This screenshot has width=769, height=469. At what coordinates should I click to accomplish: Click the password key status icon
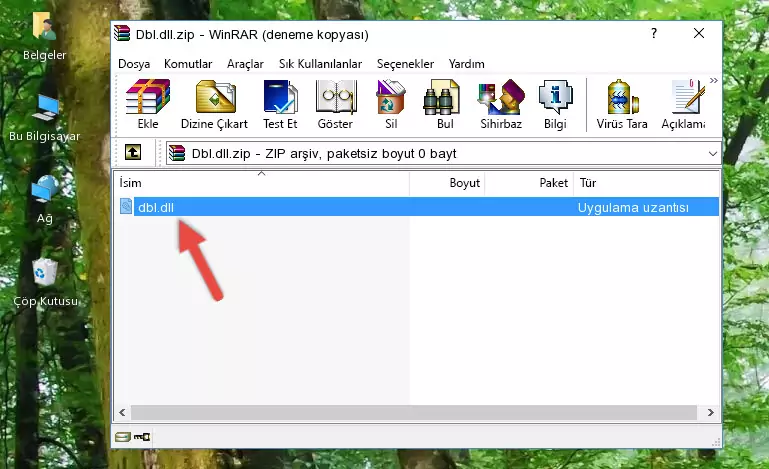pos(142,437)
